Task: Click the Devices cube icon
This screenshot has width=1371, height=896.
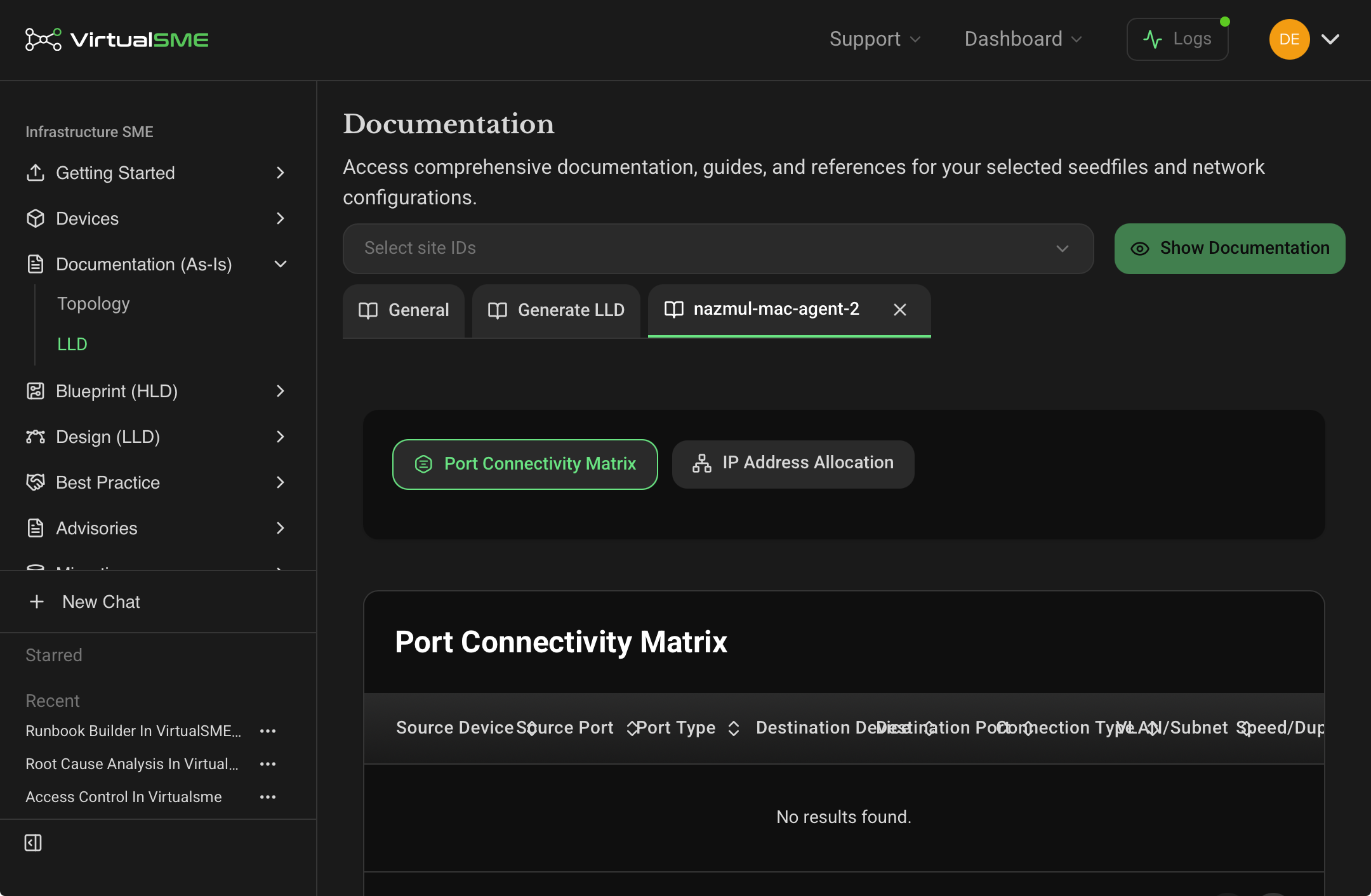Action: [x=36, y=218]
